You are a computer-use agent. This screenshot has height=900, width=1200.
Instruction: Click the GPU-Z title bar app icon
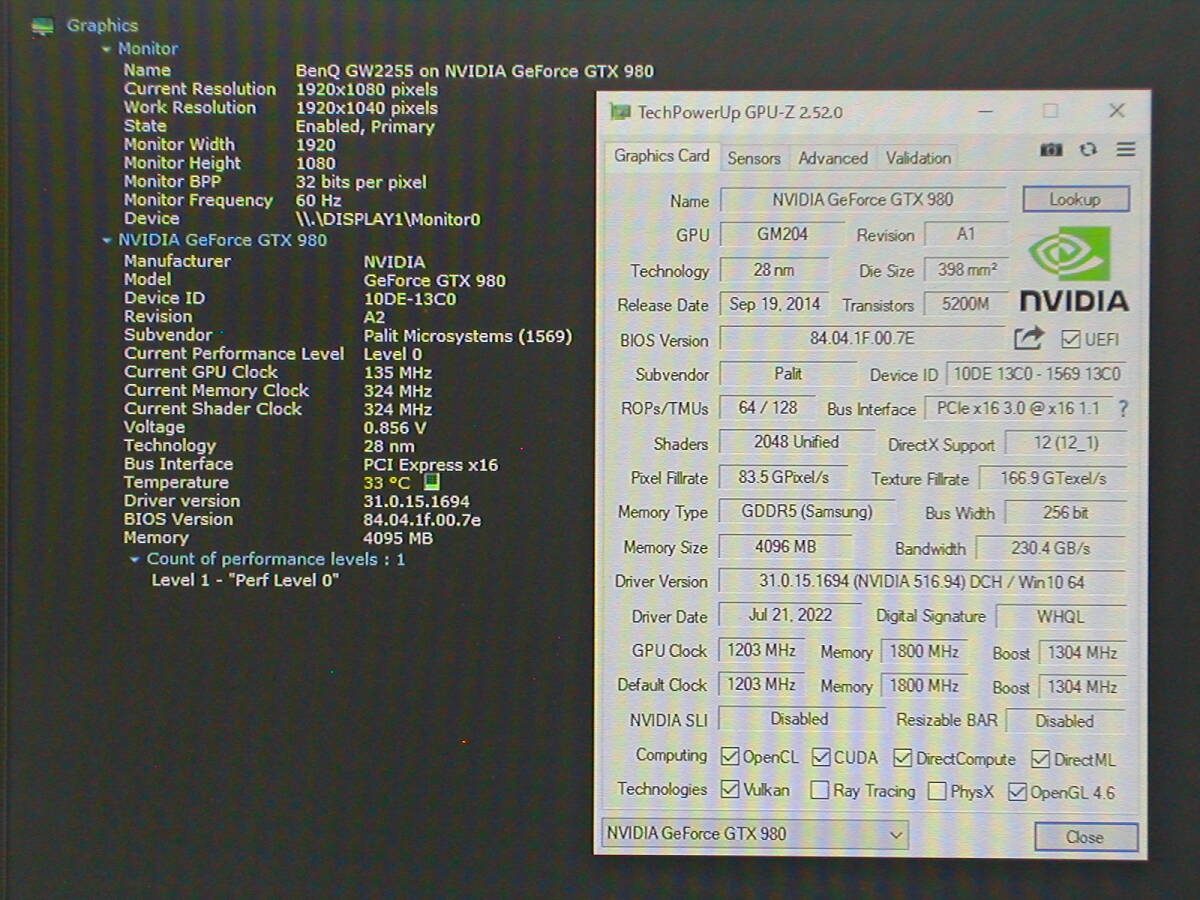coord(620,112)
